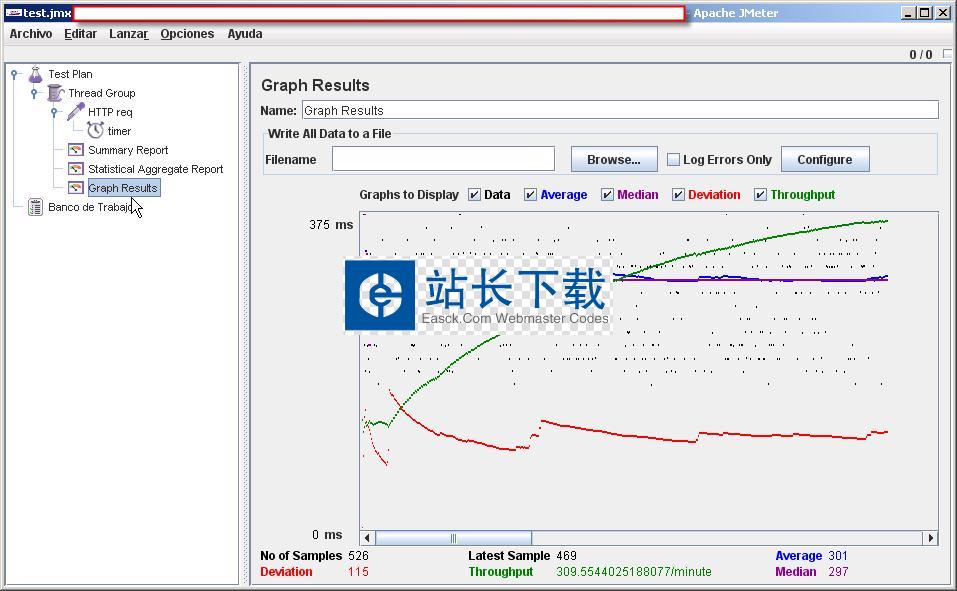Collapse the HTTP req tree node
Image resolution: width=957 pixels, height=591 pixels.
point(54,112)
